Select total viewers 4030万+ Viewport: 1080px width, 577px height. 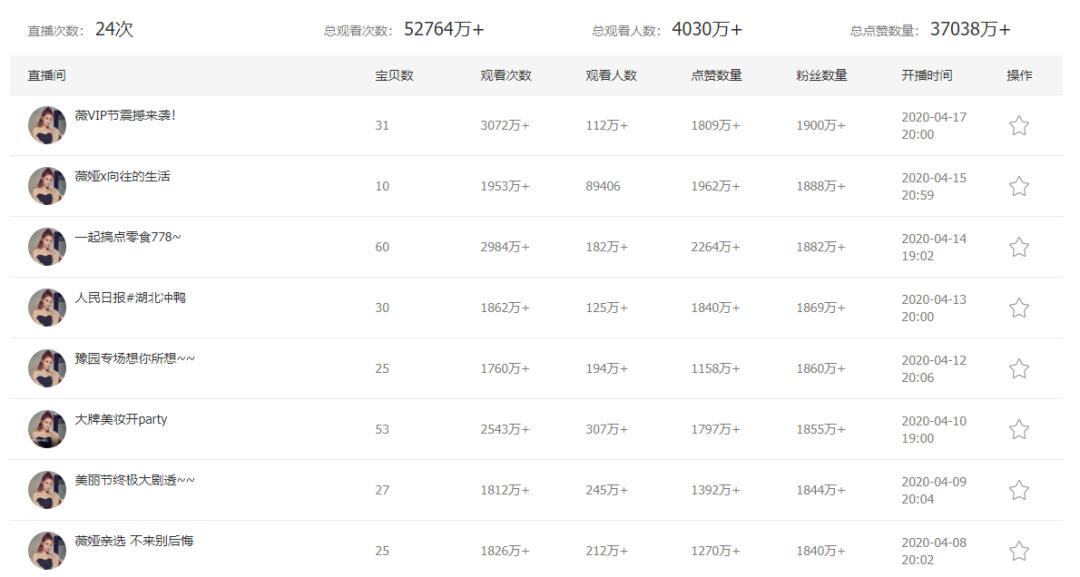coord(707,29)
